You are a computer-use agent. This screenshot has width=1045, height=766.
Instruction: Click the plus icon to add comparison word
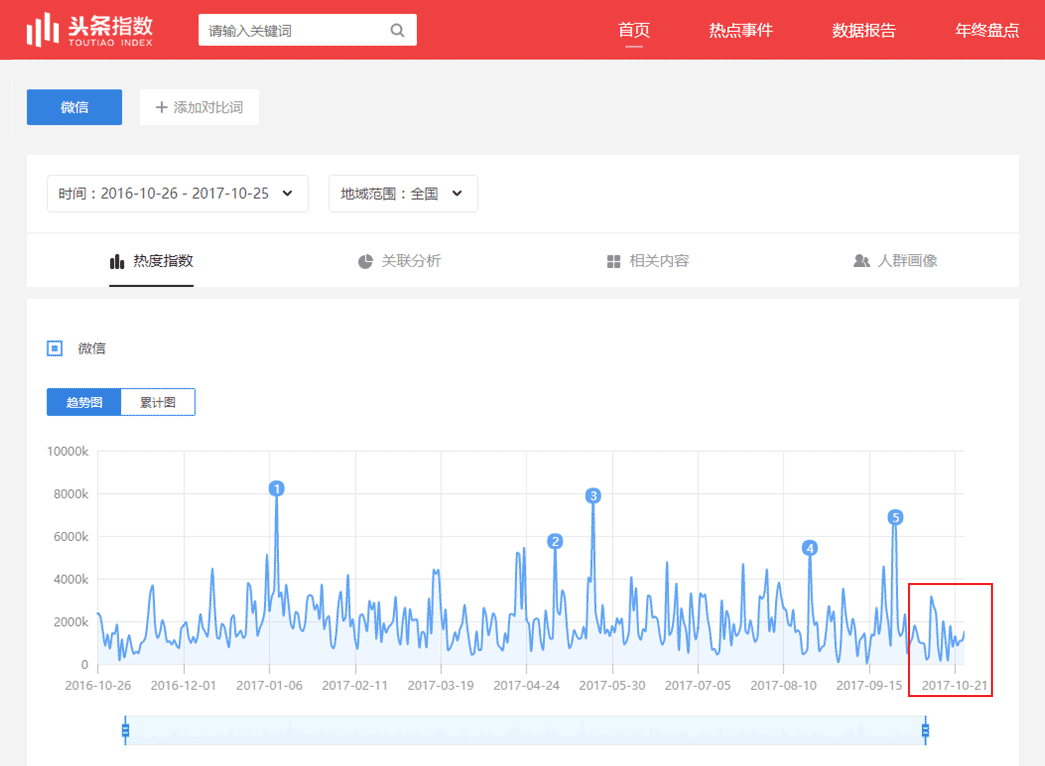pyautogui.click(x=161, y=107)
